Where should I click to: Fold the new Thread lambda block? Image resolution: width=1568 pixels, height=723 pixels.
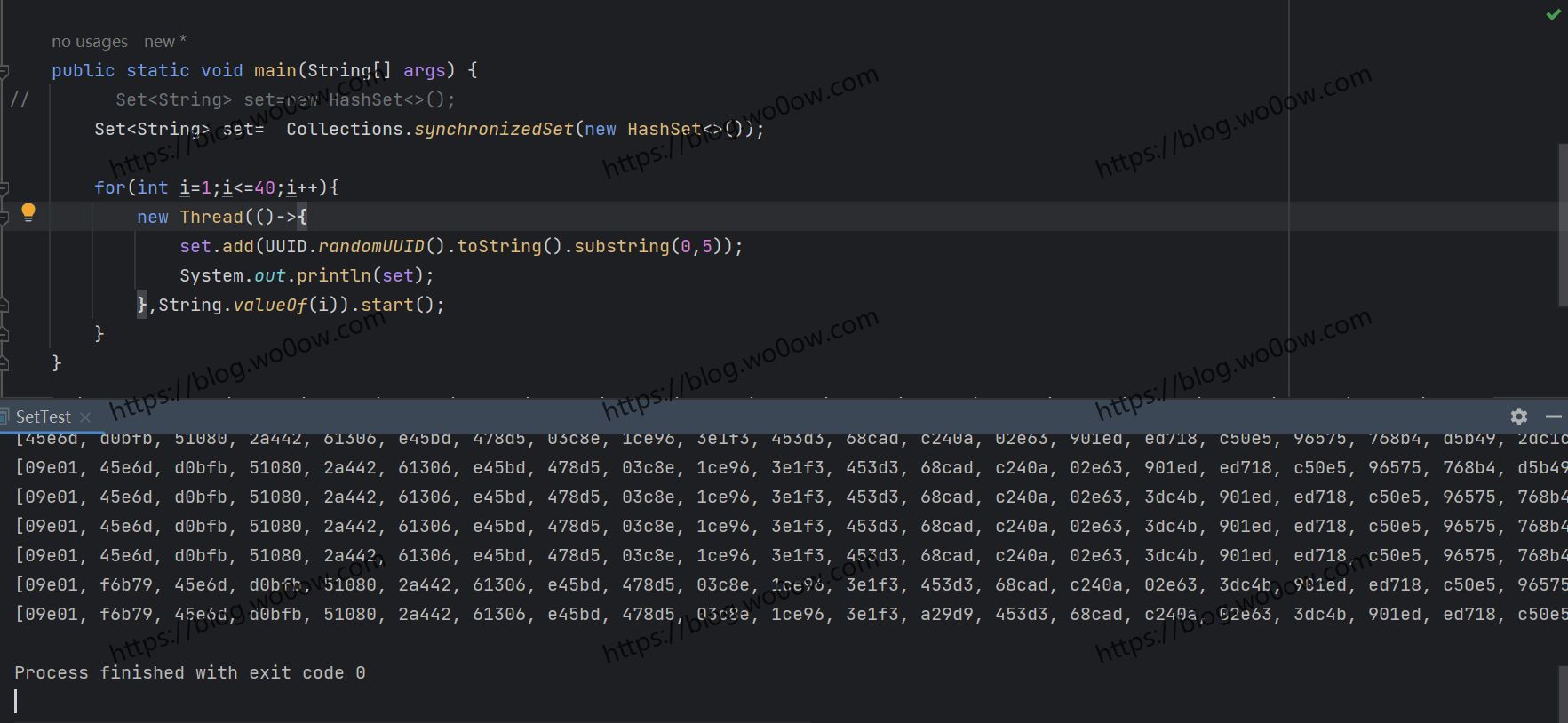coord(4,217)
